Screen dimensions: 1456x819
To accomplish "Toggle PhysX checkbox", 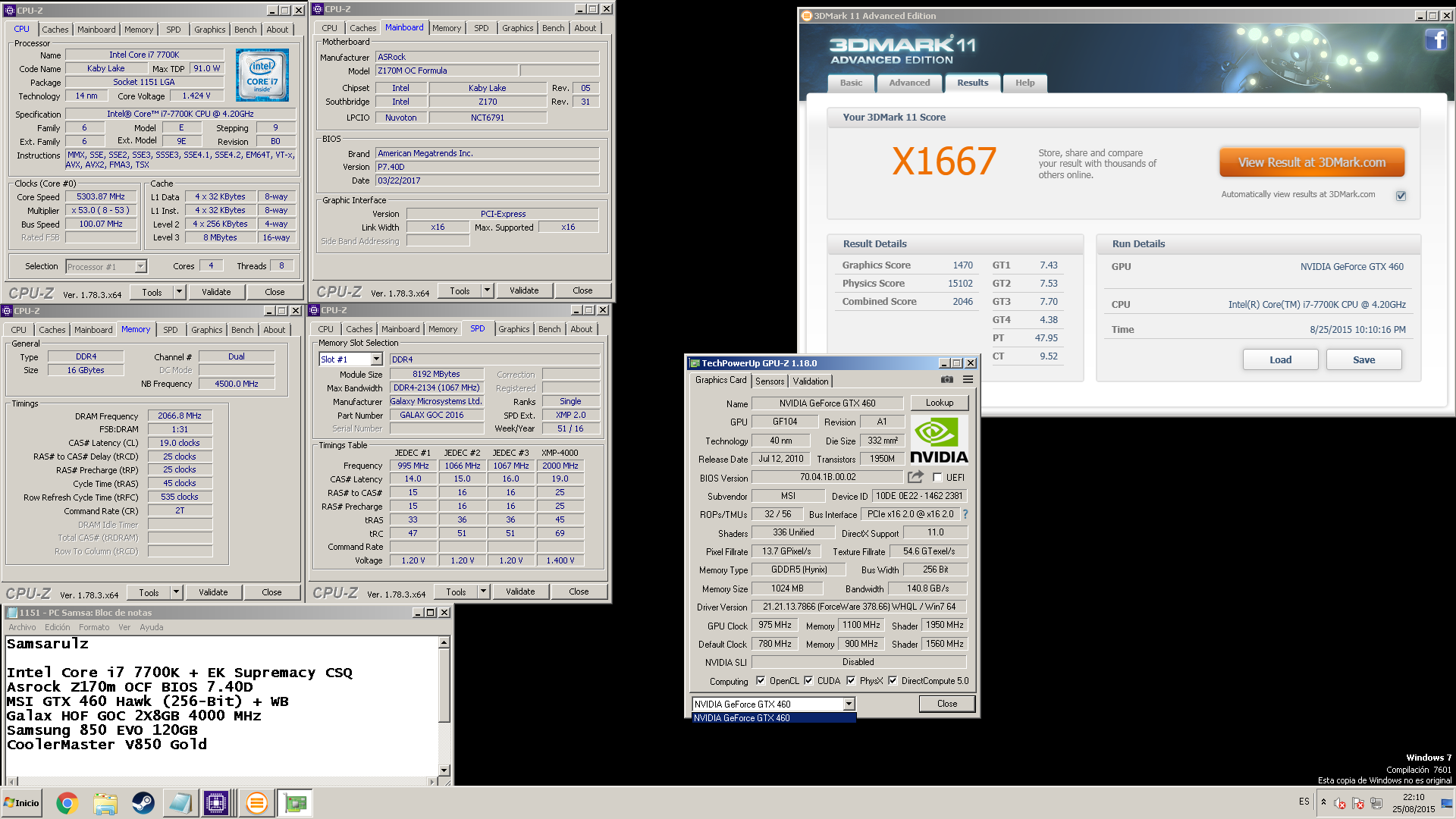I will tap(851, 681).
